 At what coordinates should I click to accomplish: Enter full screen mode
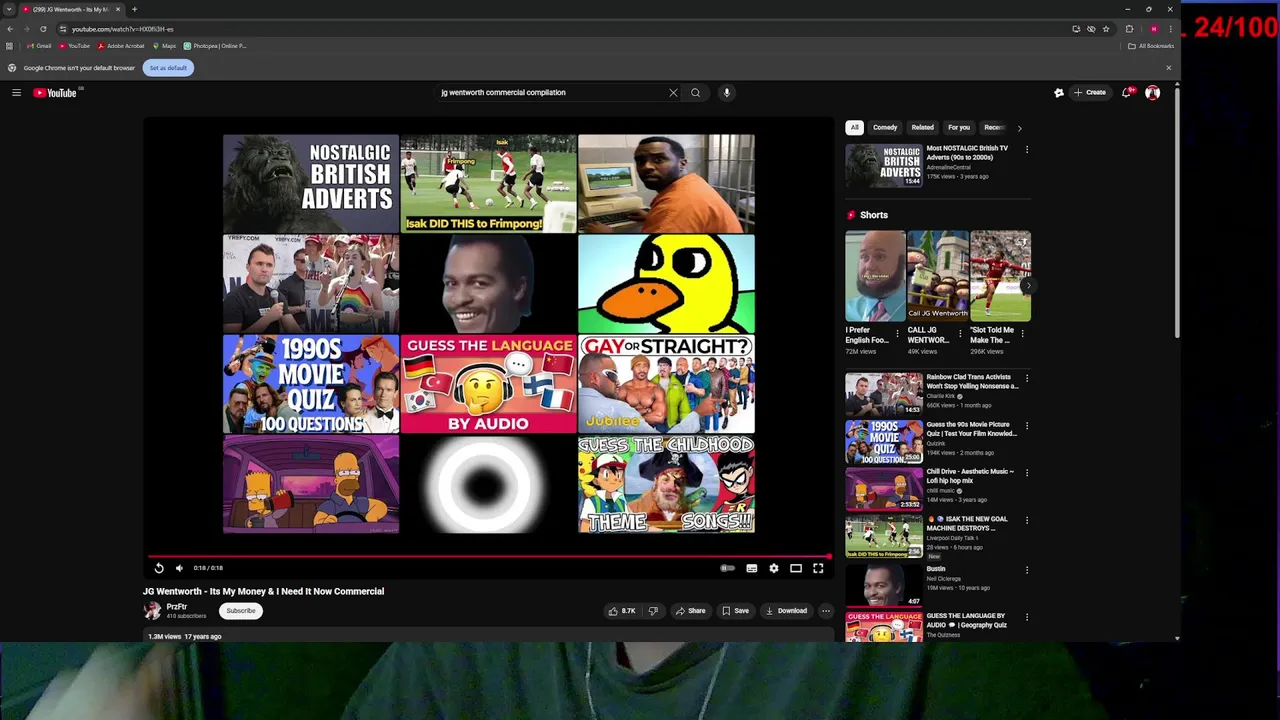pyautogui.click(x=818, y=568)
